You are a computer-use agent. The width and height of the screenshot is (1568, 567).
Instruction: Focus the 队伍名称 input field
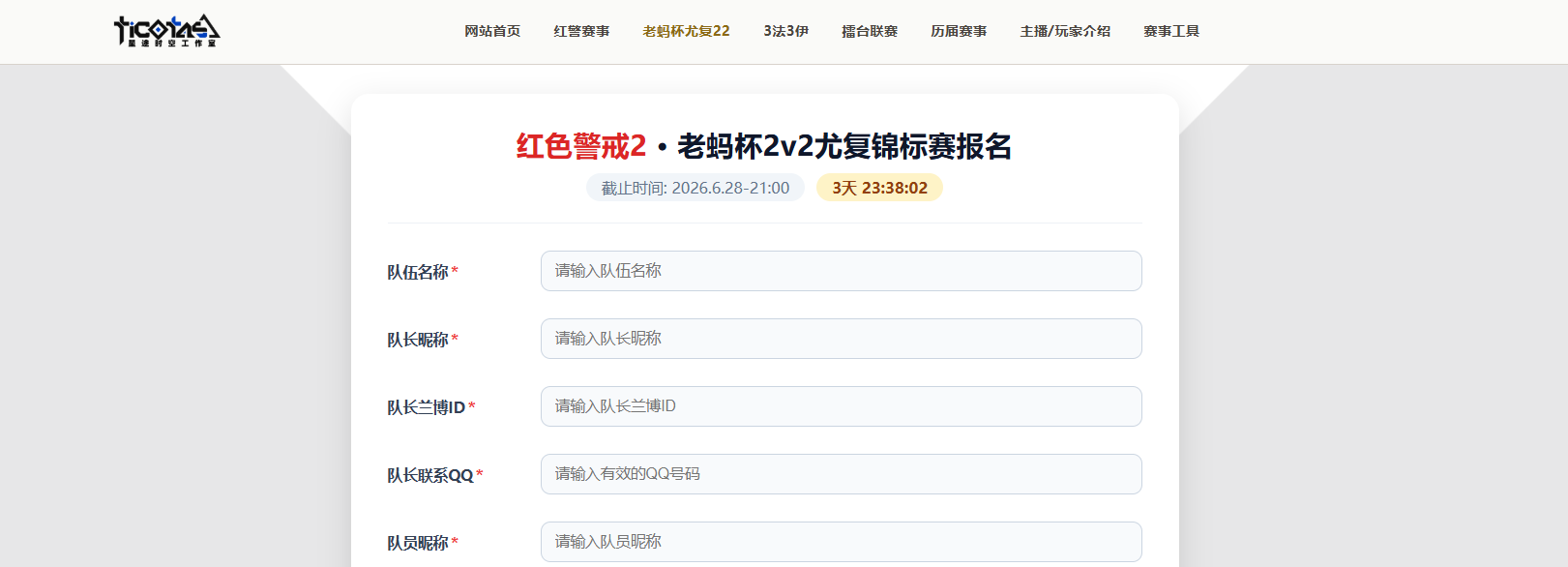pyautogui.click(x=842, y=271)
